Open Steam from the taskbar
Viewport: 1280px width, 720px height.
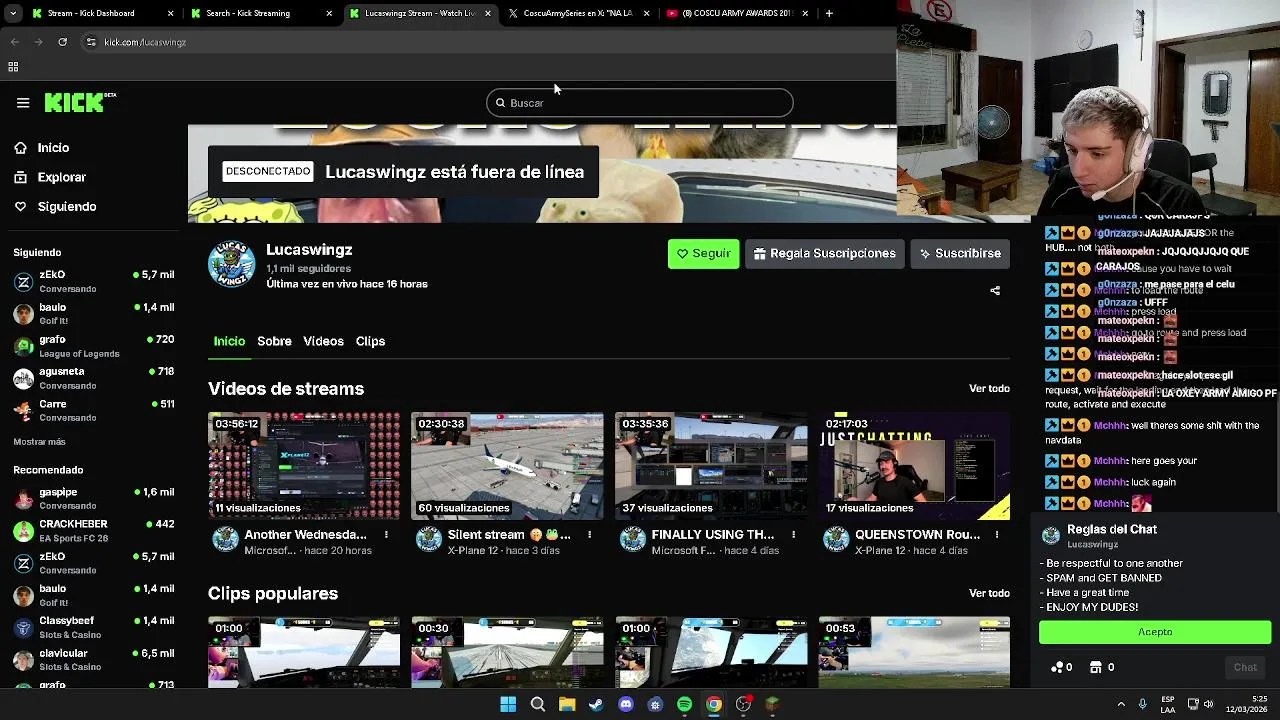596,704
